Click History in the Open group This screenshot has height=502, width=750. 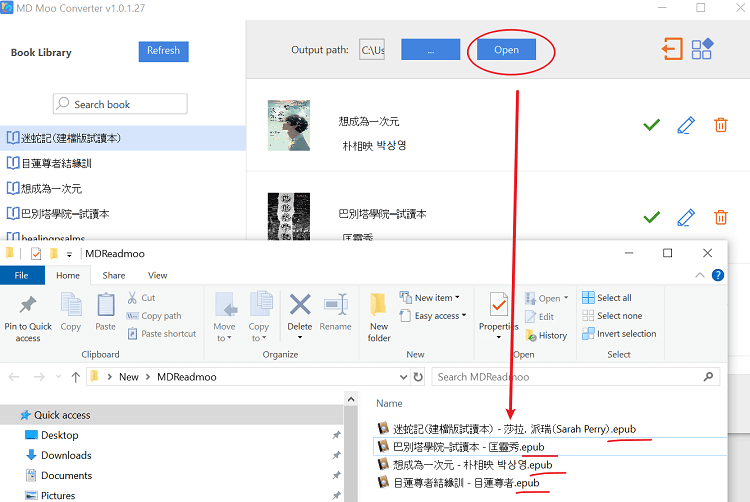546,335
